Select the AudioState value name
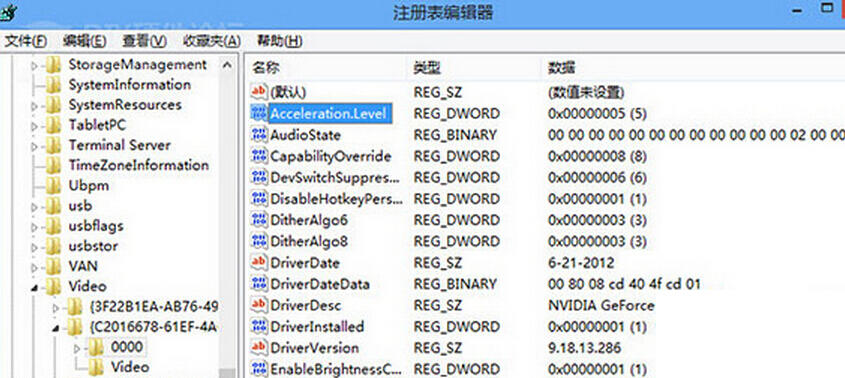This screenshot has height=378, width=845. [305, 135]
